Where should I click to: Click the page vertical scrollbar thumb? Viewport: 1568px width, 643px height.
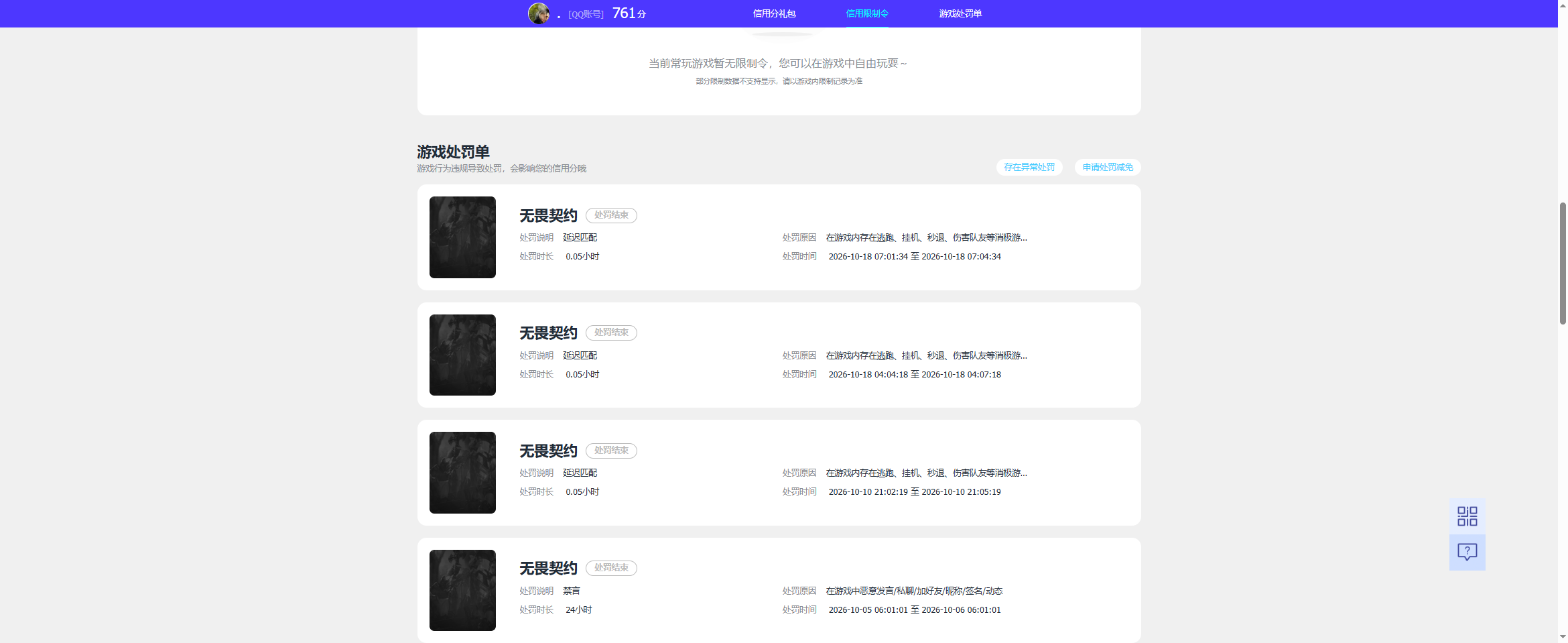click(1563, 263)
